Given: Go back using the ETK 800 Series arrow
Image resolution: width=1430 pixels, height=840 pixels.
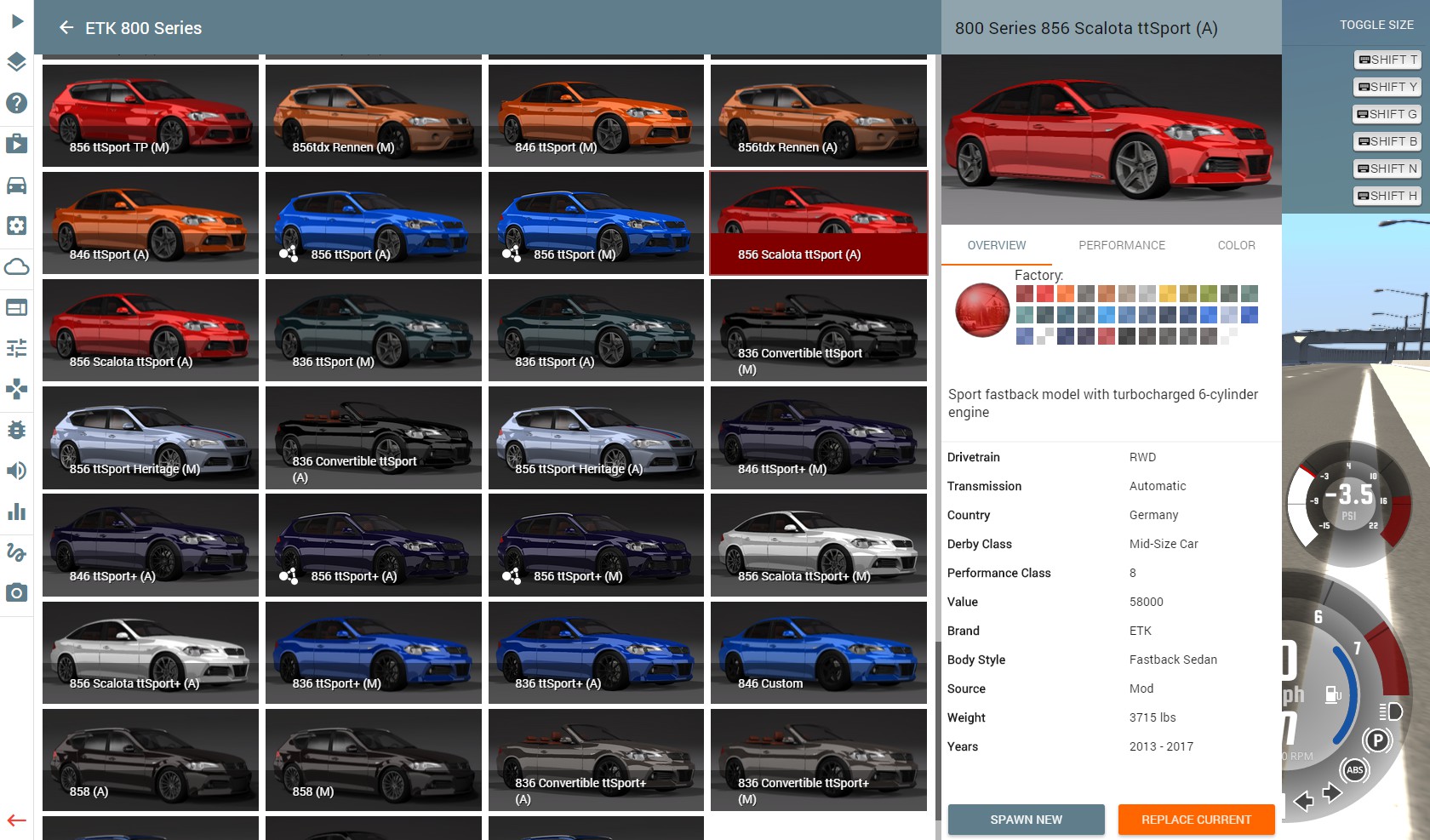Looking at the screenshot, I should [x=66, y=27].
